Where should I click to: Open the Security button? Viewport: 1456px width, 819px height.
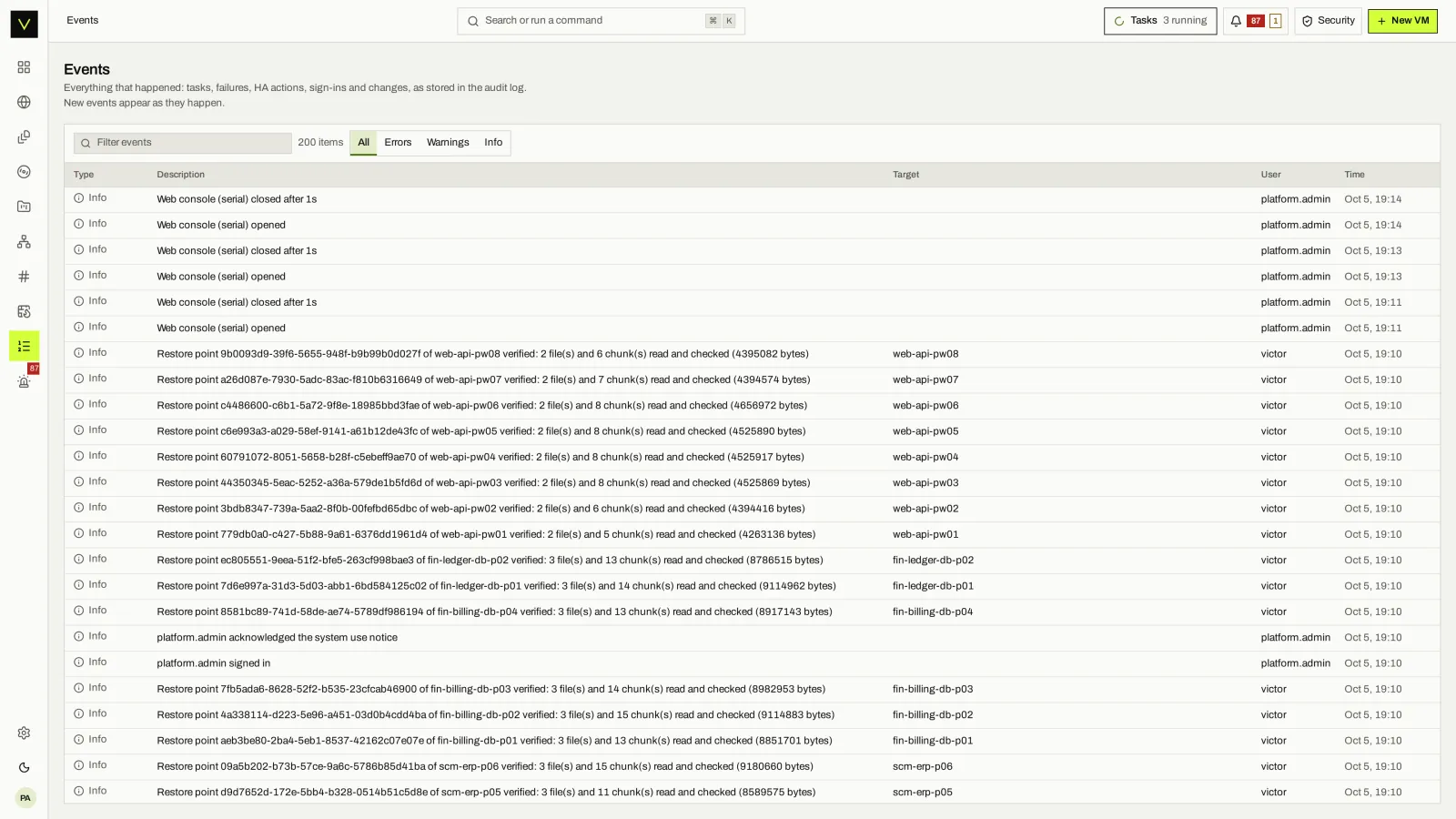(x=1328, y=21)
